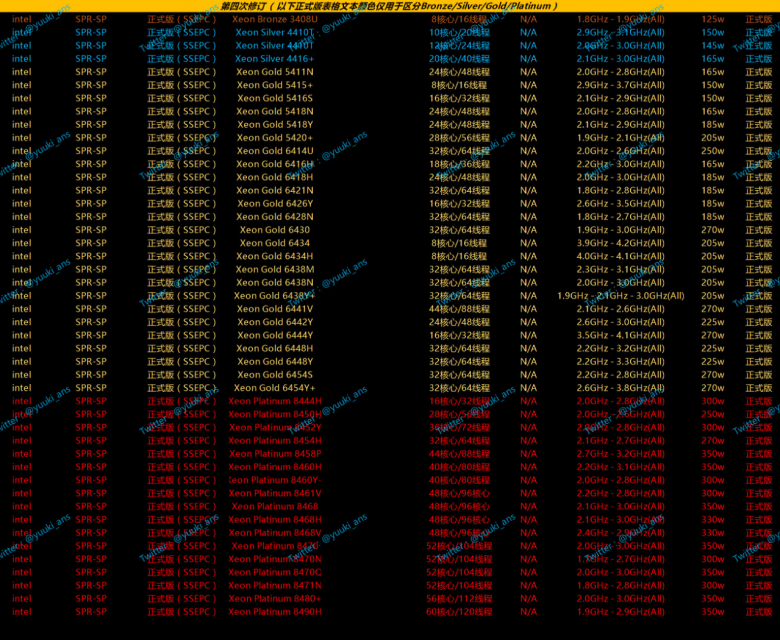Click the Xeon Gold 5411N entry

point(275,72)
